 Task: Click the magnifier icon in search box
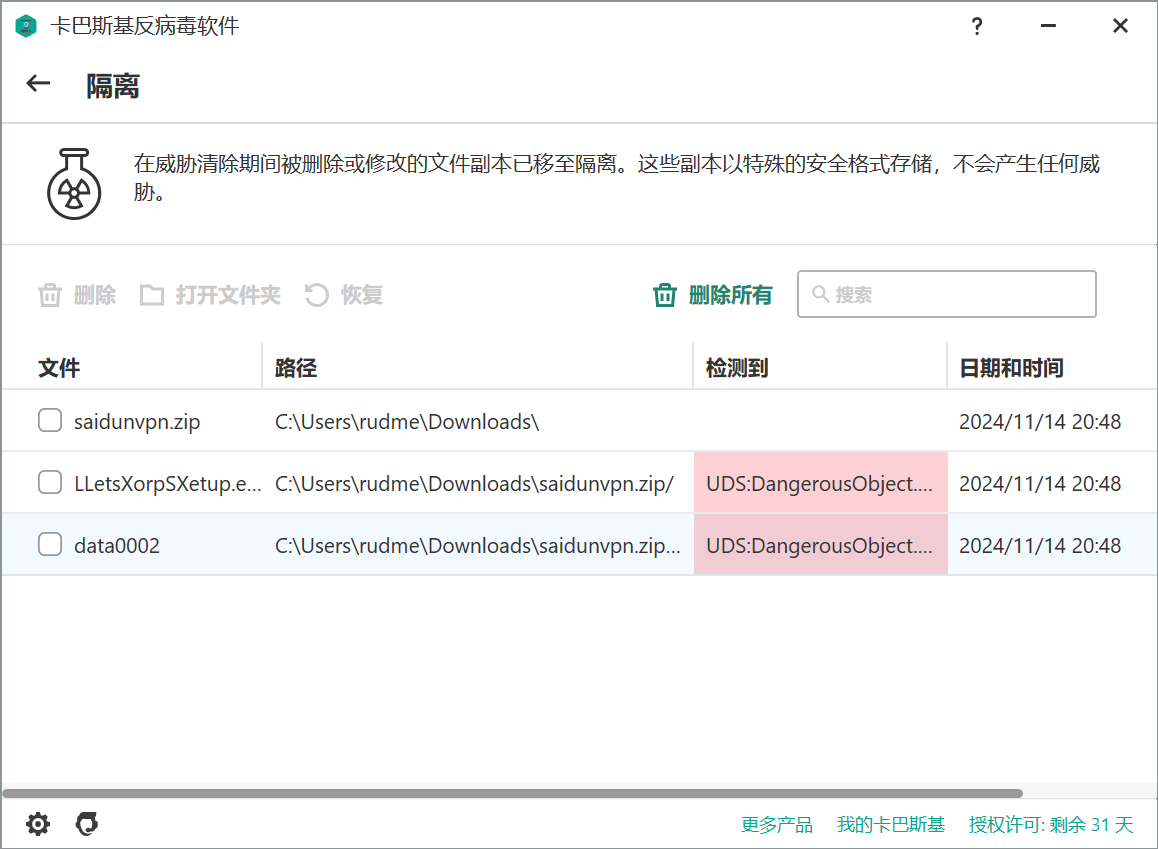tap(820, 294)
